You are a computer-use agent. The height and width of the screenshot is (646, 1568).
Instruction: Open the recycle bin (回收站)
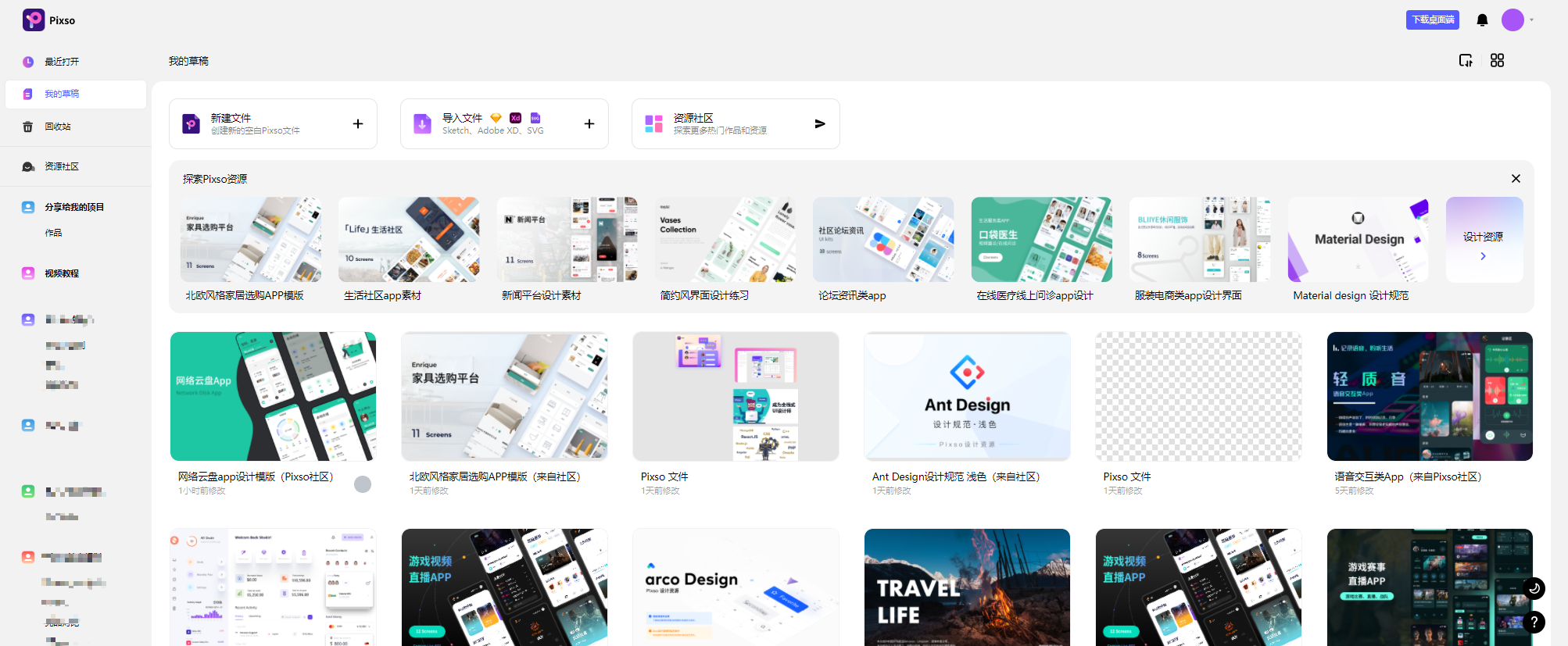click(58, 127)
